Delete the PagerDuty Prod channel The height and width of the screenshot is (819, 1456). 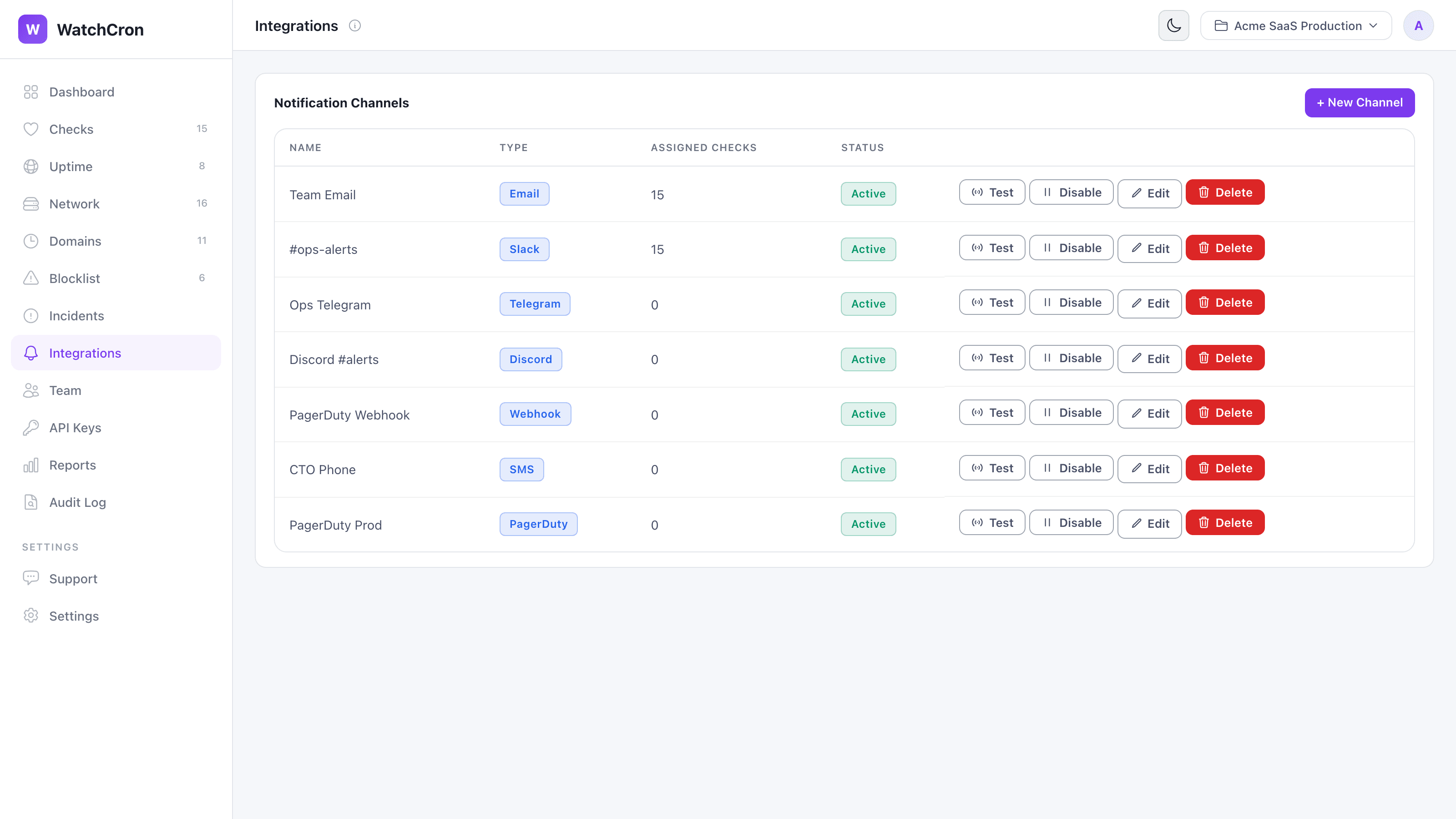pyautogui.click(x=1225, y=523)
